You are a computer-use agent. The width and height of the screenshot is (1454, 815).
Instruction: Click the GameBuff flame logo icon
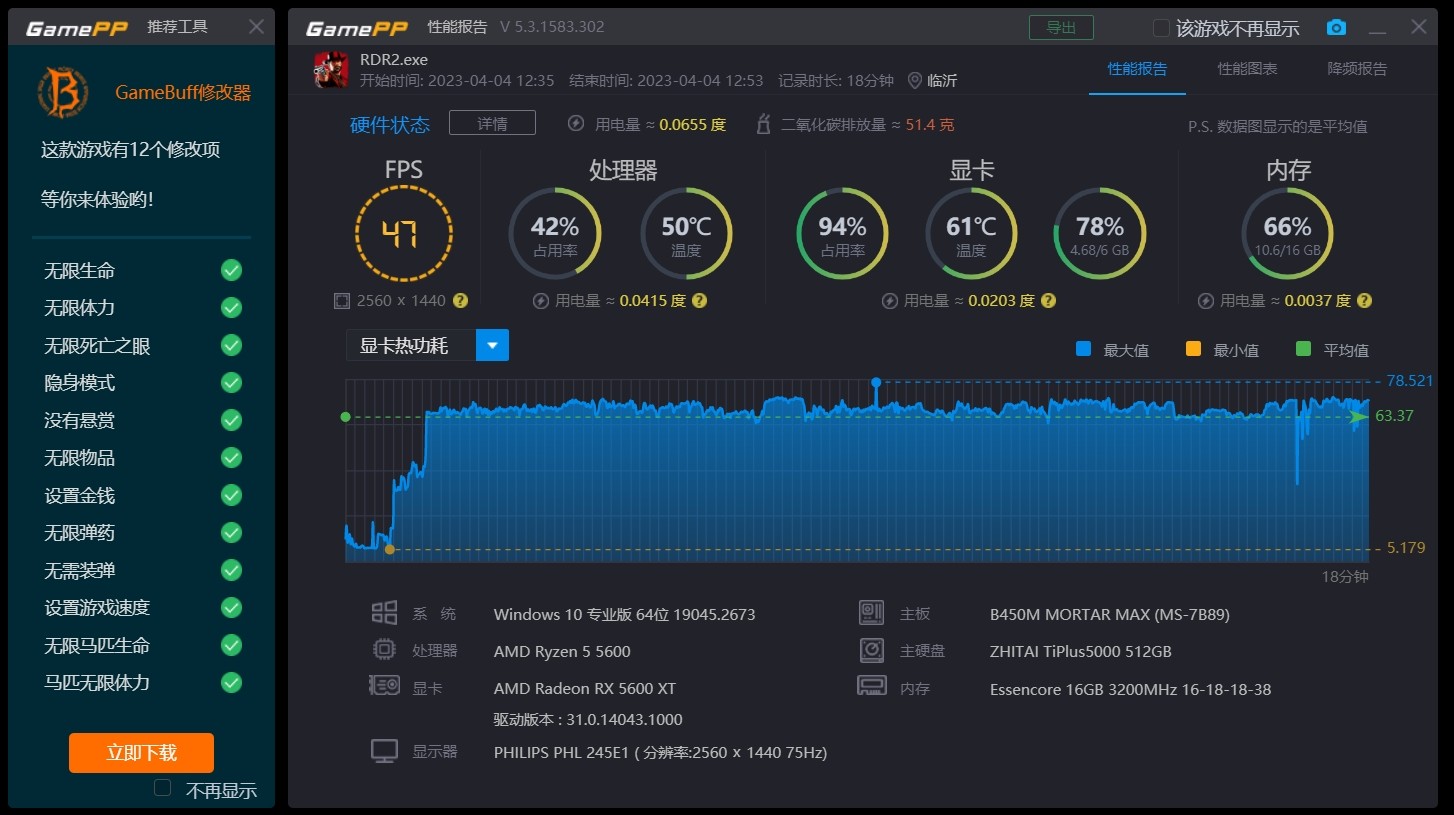(63, 92)
